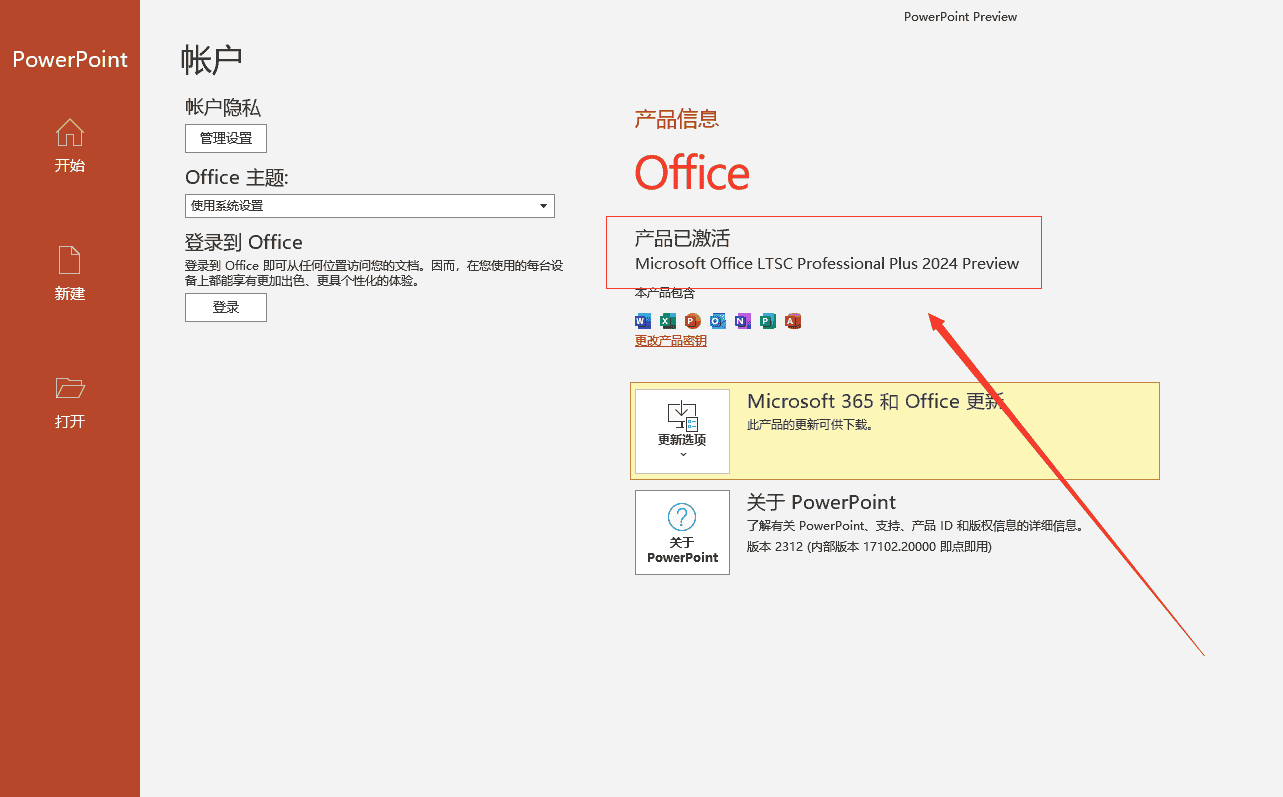Viewport: 1283px width, 797px height.
Task: Click the 登录 button
Action: (225, 307)
